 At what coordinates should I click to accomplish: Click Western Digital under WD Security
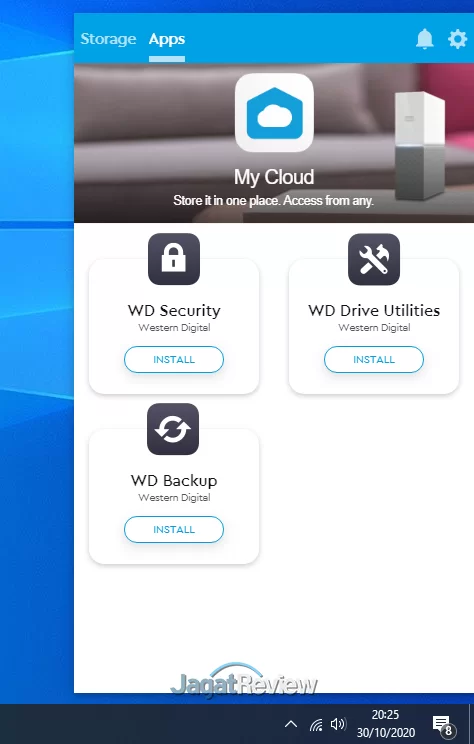coord(174,327)
